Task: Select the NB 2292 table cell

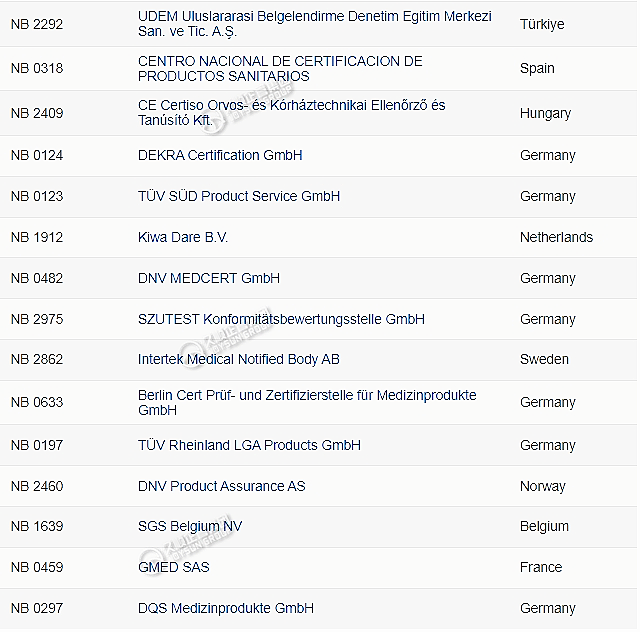Action: pos(37,24)
